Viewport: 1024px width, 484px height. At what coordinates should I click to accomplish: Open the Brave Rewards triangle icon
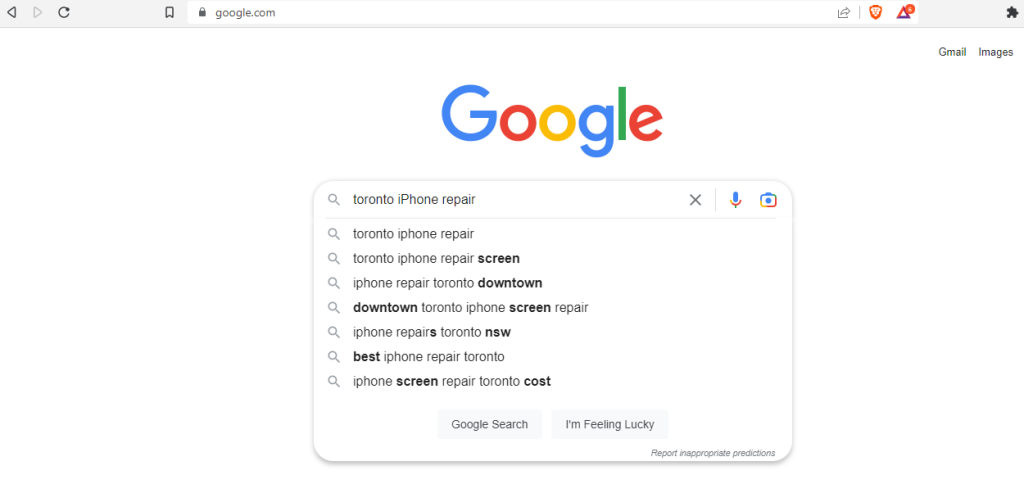pos(904,12)
